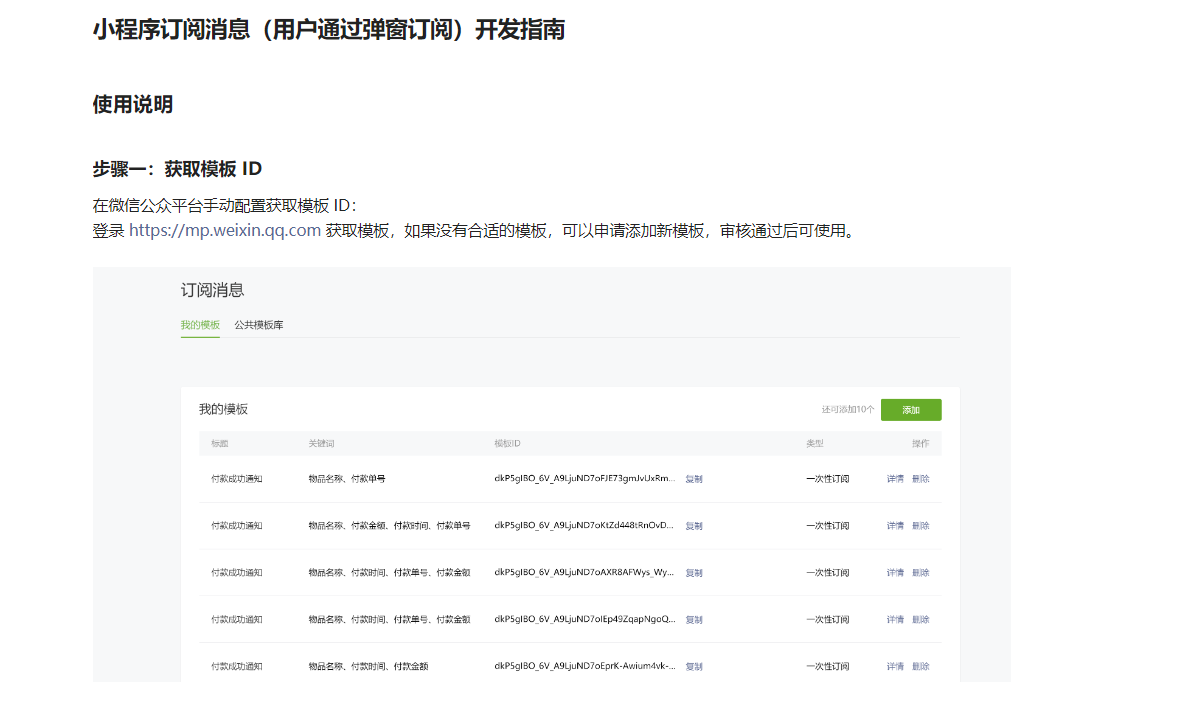The width and height of the screenshot is (1193, 726).
Task: Click 删除 for the oFJE73gmJvUxRm template
Action: (x=921, y=479)
